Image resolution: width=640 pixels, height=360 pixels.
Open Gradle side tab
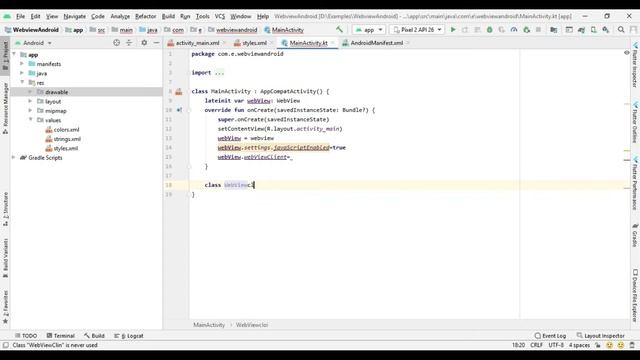click(635, 235)
